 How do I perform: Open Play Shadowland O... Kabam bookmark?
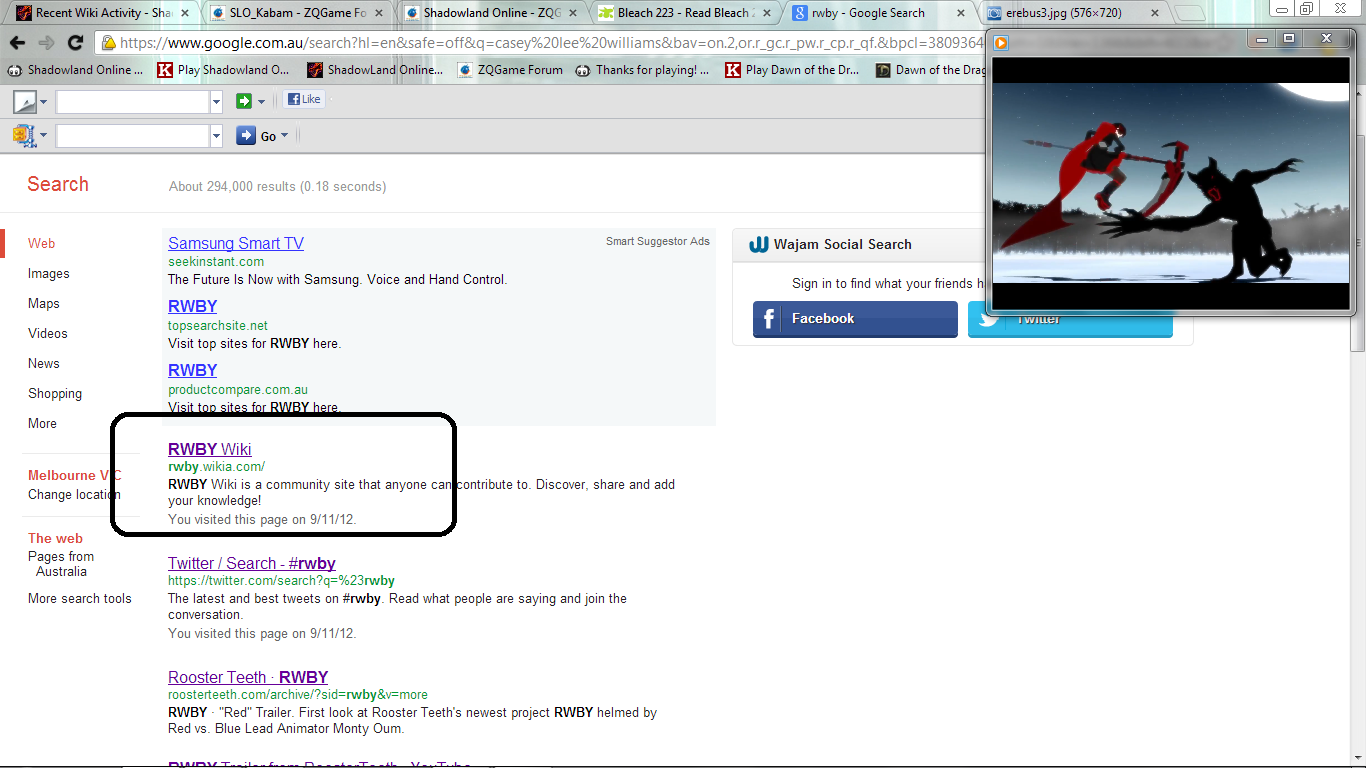click(223, 70)
